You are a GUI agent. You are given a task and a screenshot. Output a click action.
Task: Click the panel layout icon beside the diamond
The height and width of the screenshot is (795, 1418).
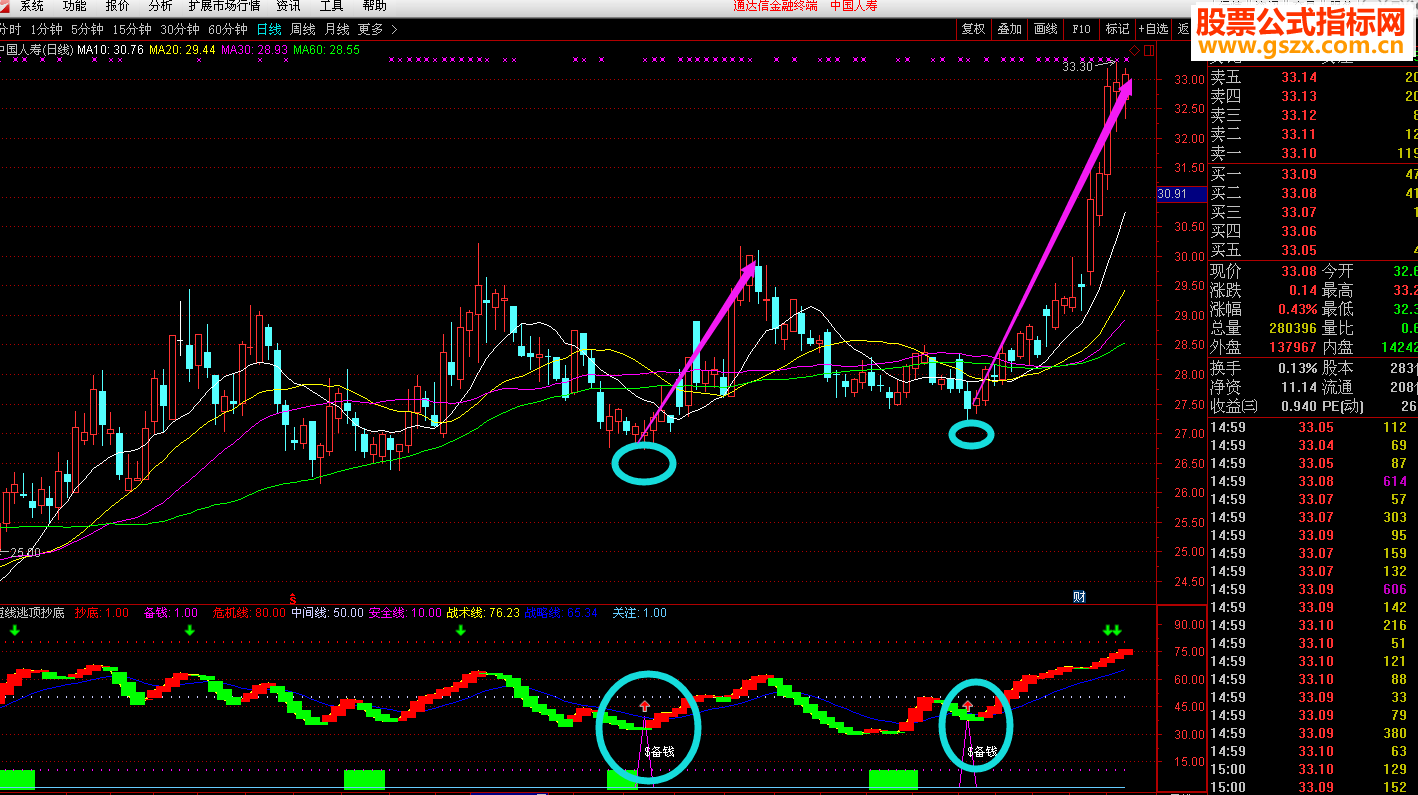(x=1149, y=49)
